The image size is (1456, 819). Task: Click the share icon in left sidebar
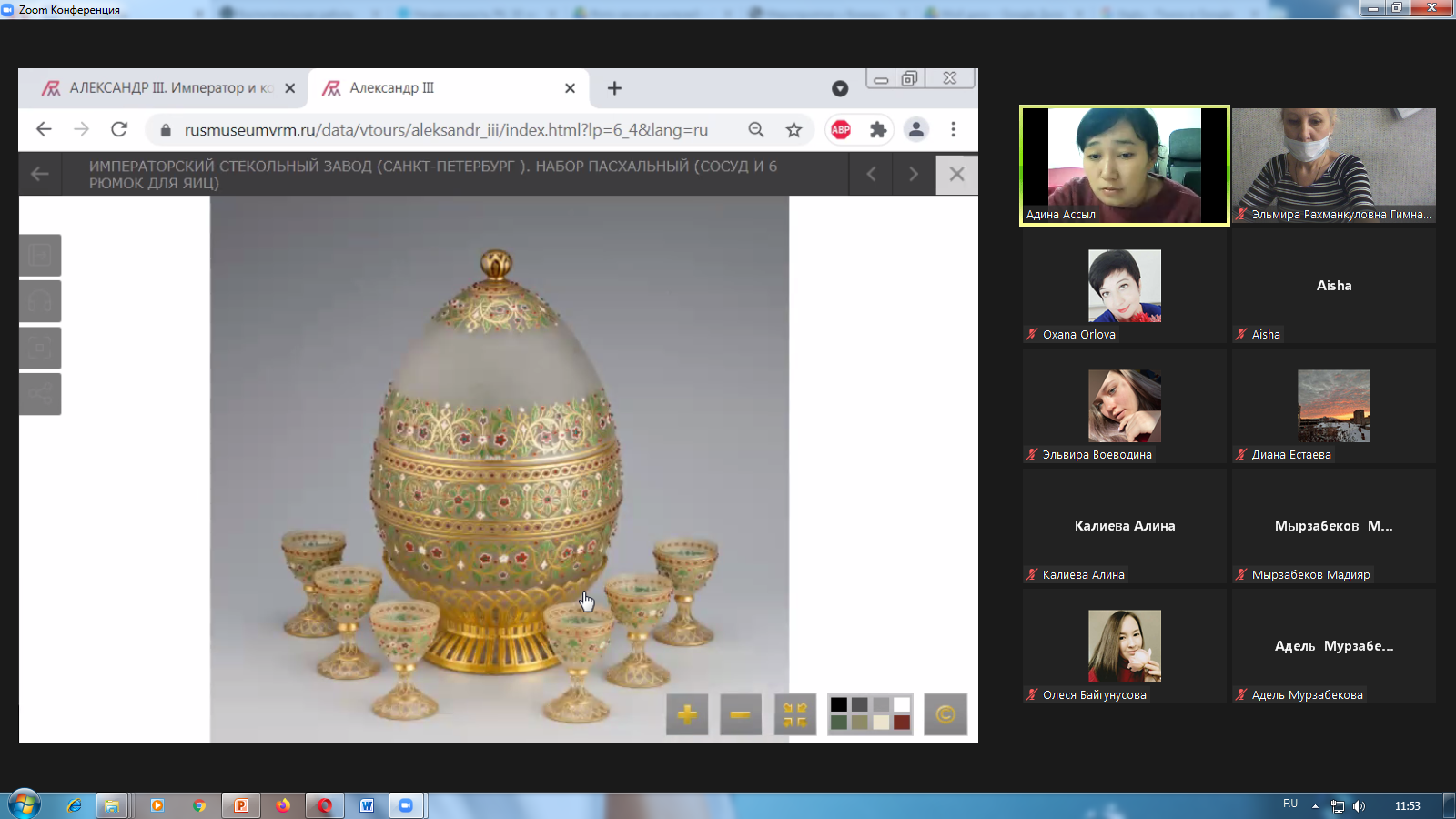click(40, 394)
